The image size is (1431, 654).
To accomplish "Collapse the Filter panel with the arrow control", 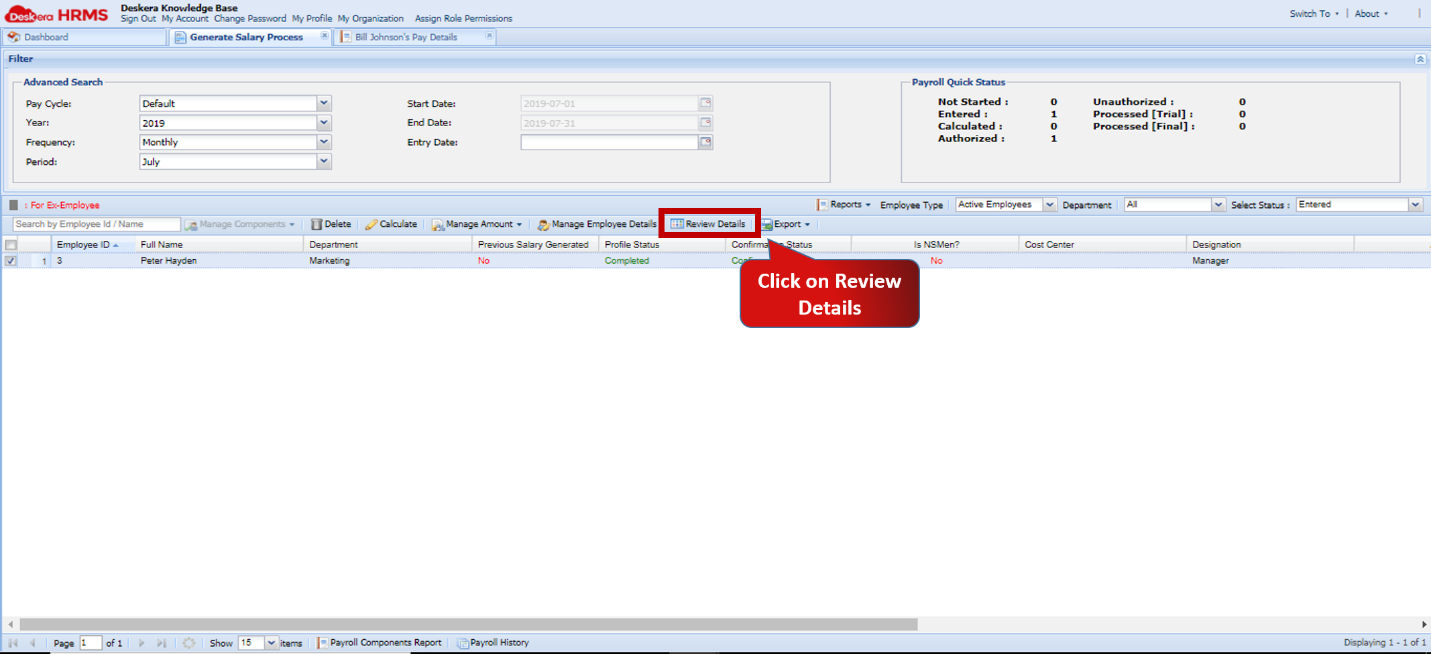I will [x=1419, y=58].
